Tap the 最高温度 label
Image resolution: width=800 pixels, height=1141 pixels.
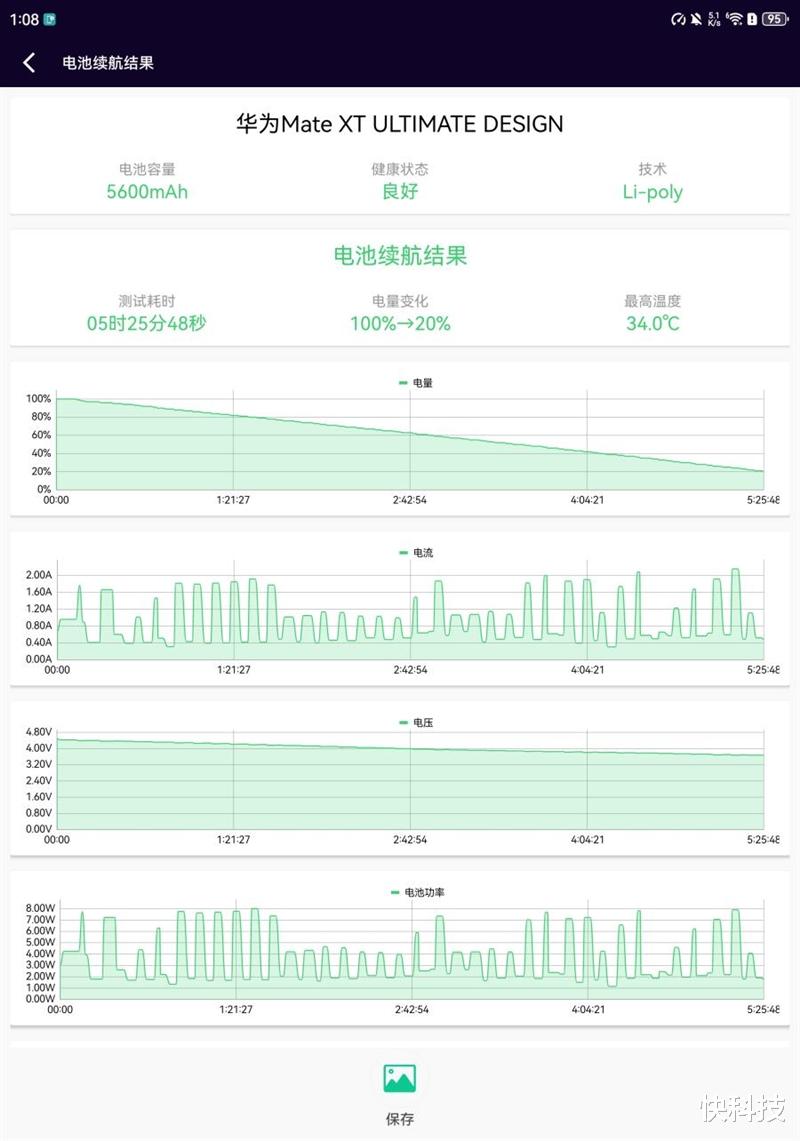[652, 301]
